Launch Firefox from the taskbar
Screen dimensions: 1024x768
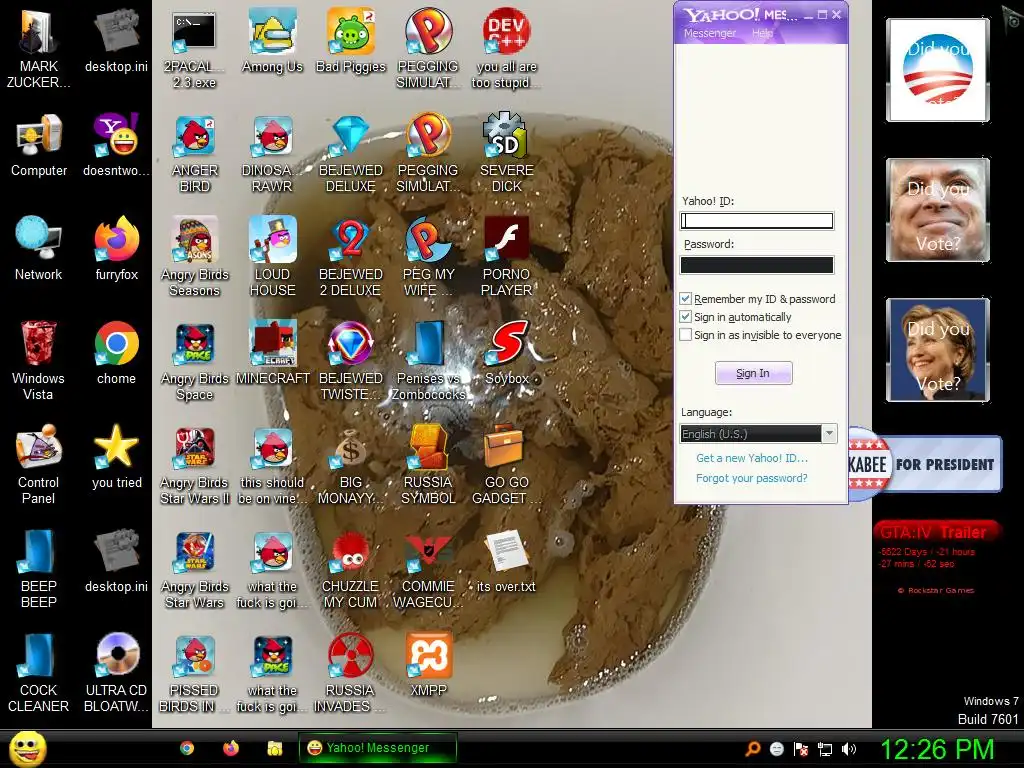click(x=231, y=748)
